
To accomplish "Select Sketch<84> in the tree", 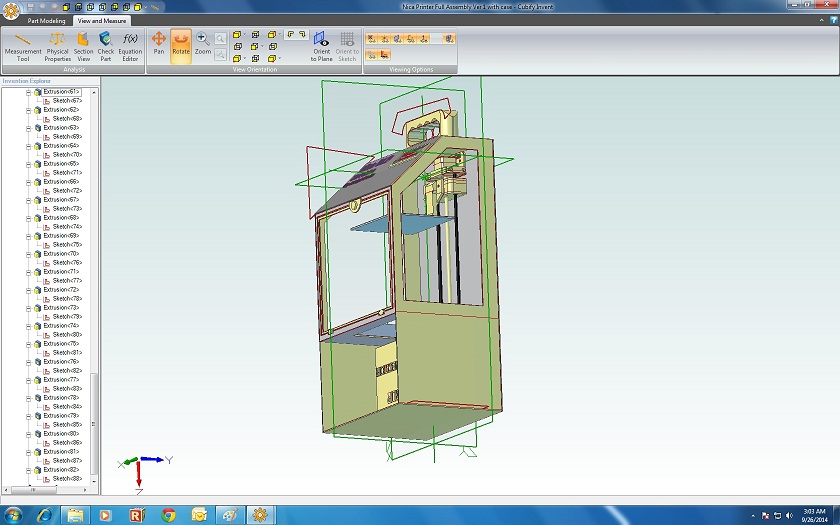I will click(x=67, y=407).
